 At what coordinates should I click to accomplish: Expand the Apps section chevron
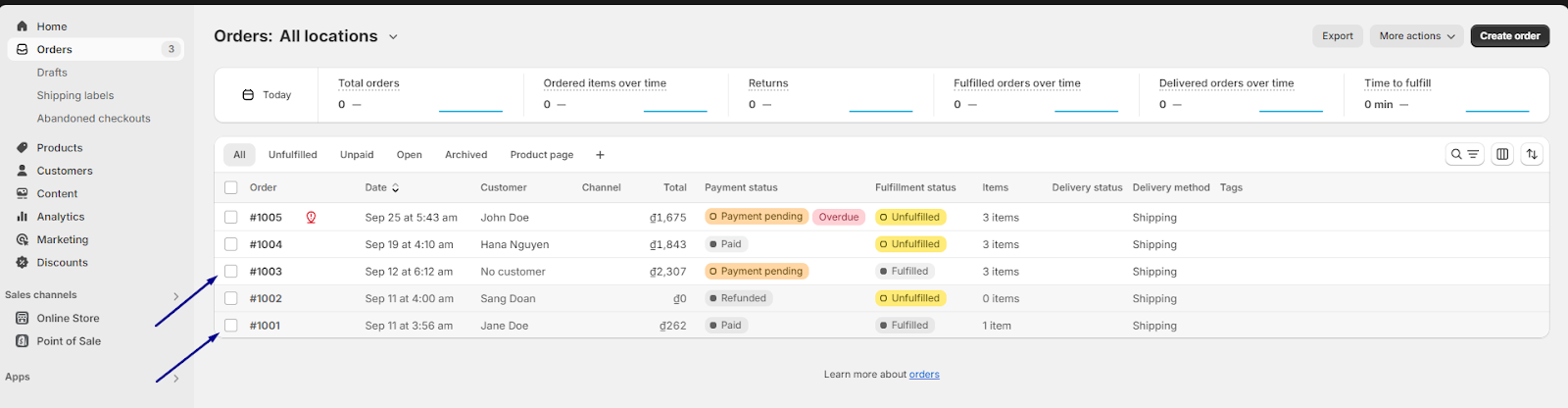click(x=176, y=378)
